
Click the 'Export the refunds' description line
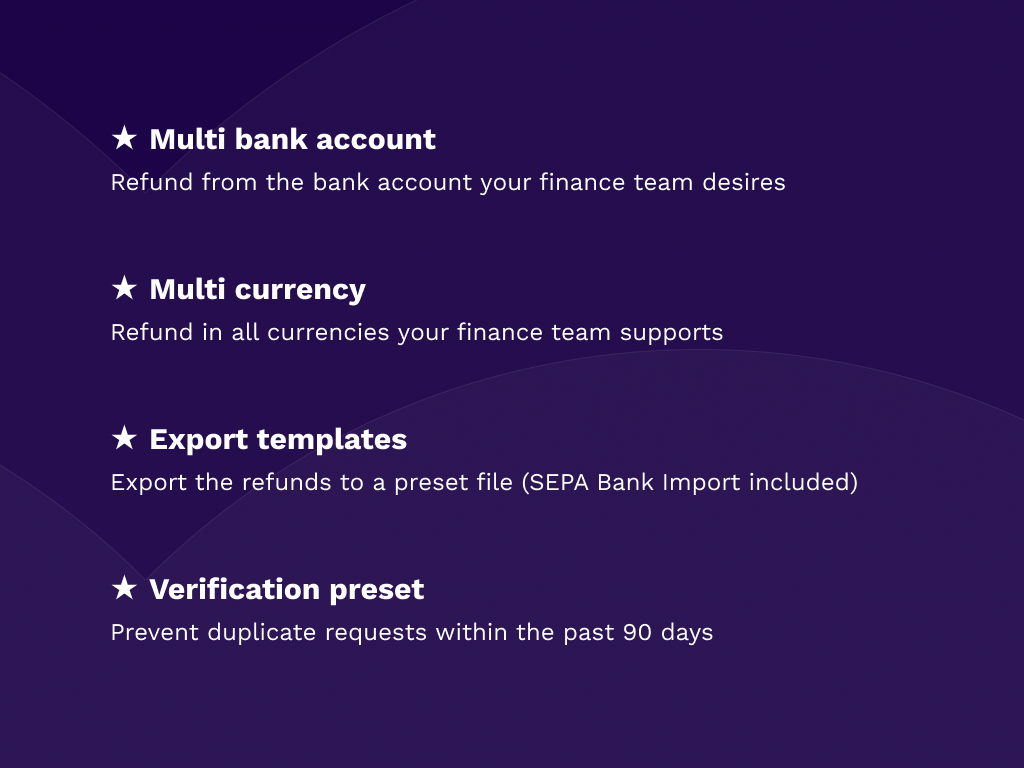click(x=484, y=483)
